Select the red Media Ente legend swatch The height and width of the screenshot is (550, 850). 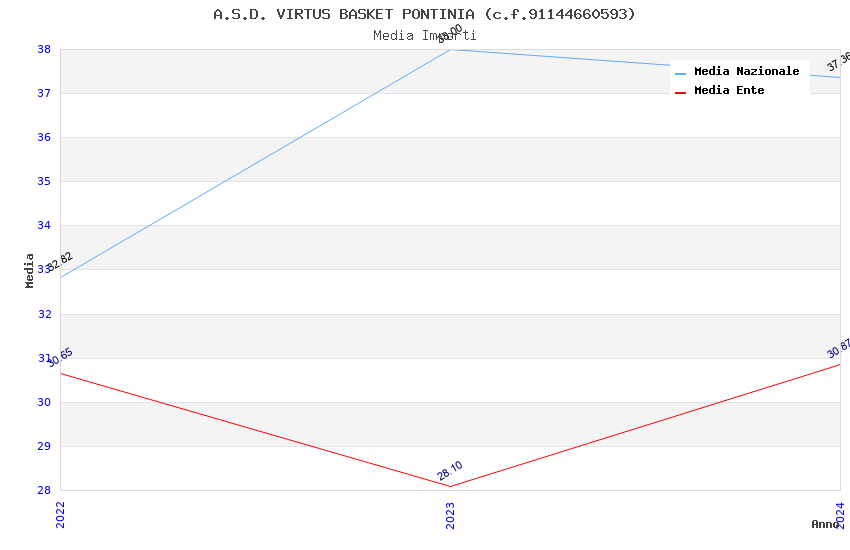pos(680,93)
